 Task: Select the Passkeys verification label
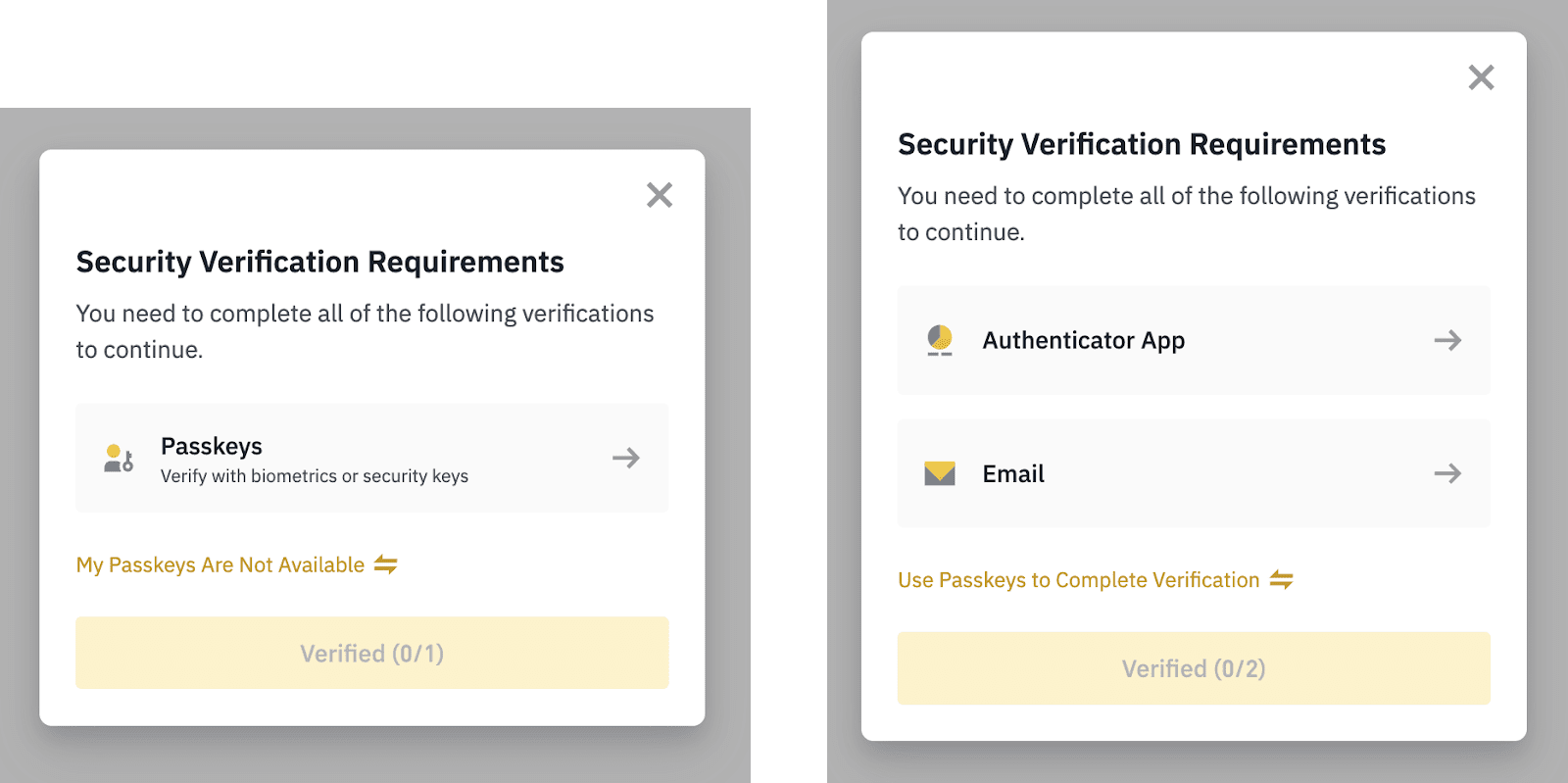pyautogui.click(x=212, y=446)
